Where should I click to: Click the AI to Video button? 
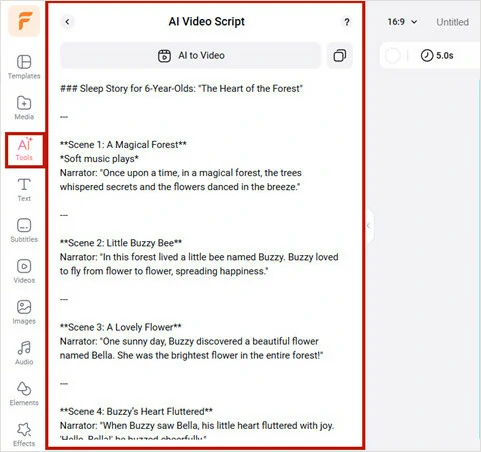coord(190,55)
